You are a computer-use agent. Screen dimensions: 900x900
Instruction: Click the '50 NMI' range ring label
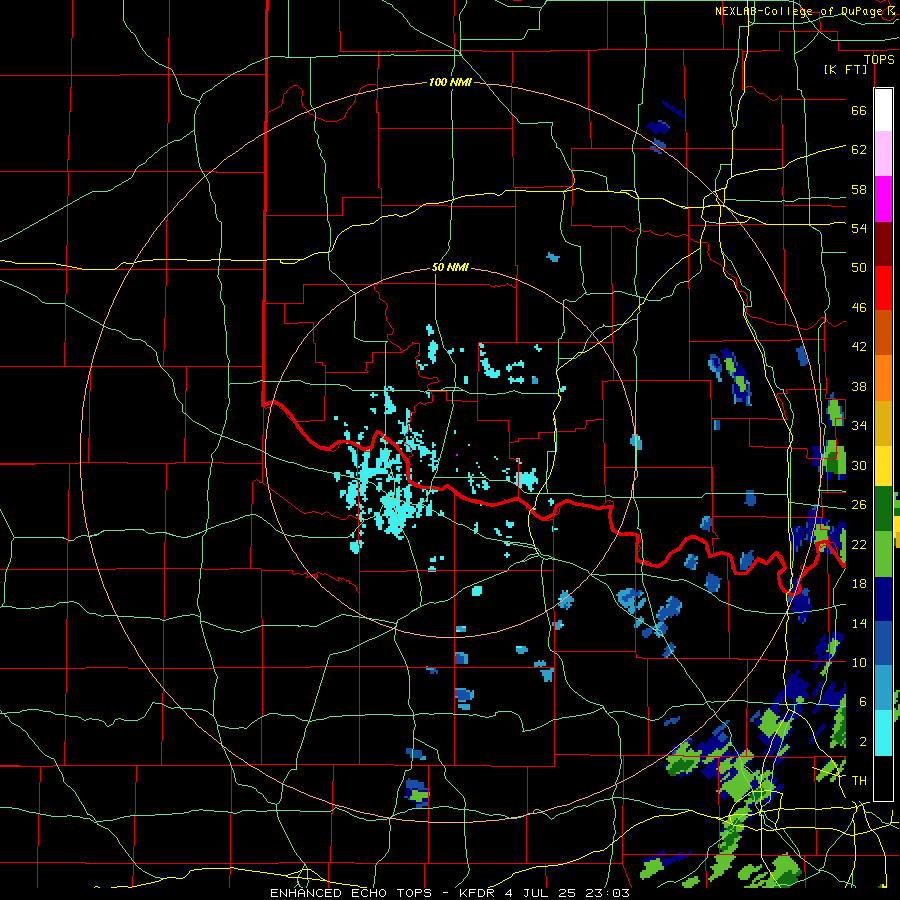pos(450,267)
